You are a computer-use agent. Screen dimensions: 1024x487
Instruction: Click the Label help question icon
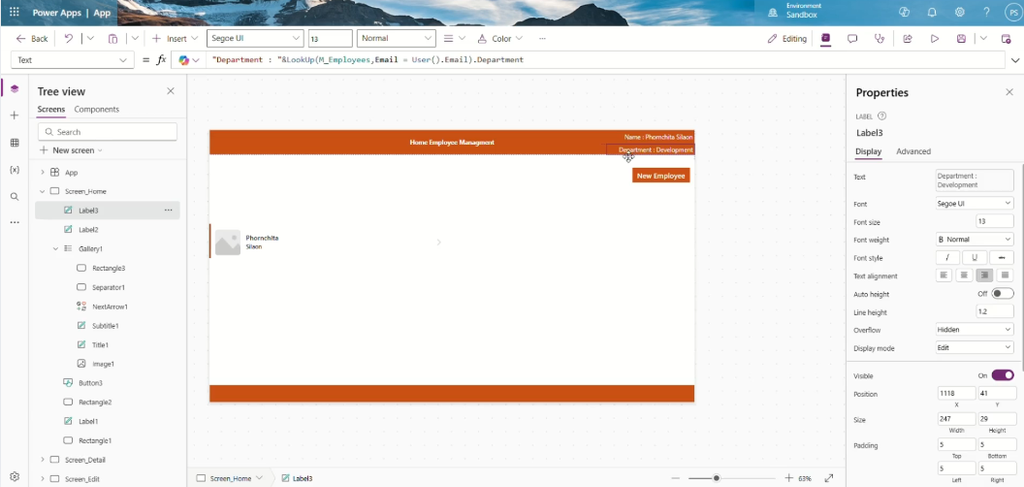click(882, 116)
